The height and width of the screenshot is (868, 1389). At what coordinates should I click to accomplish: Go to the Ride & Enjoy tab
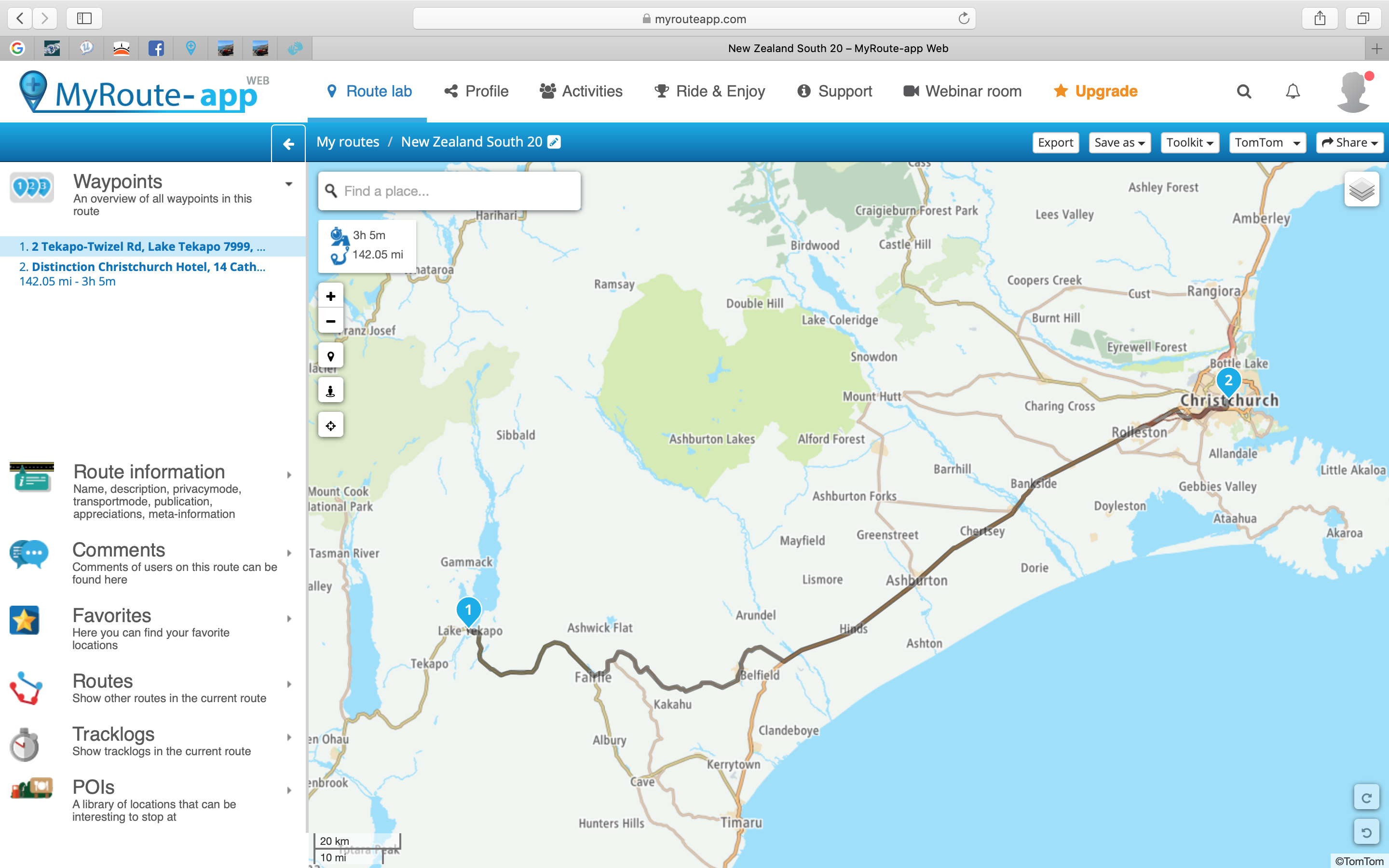pos(709,91)
